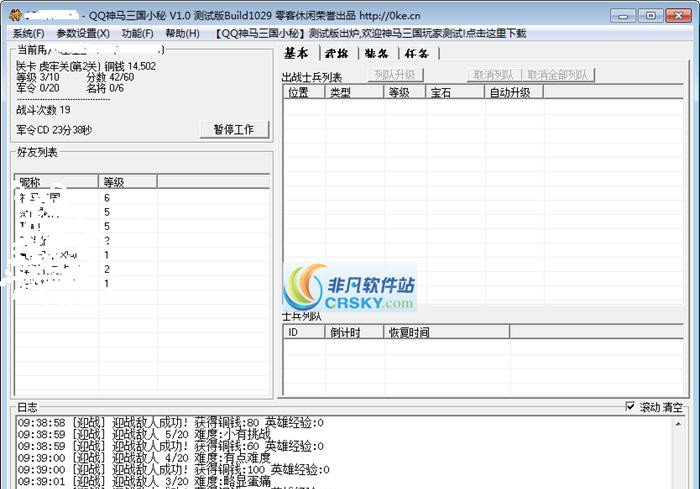Click the 军令CD 23分38秒 text
Screen dimensions: 700x489
pos(54,130)
